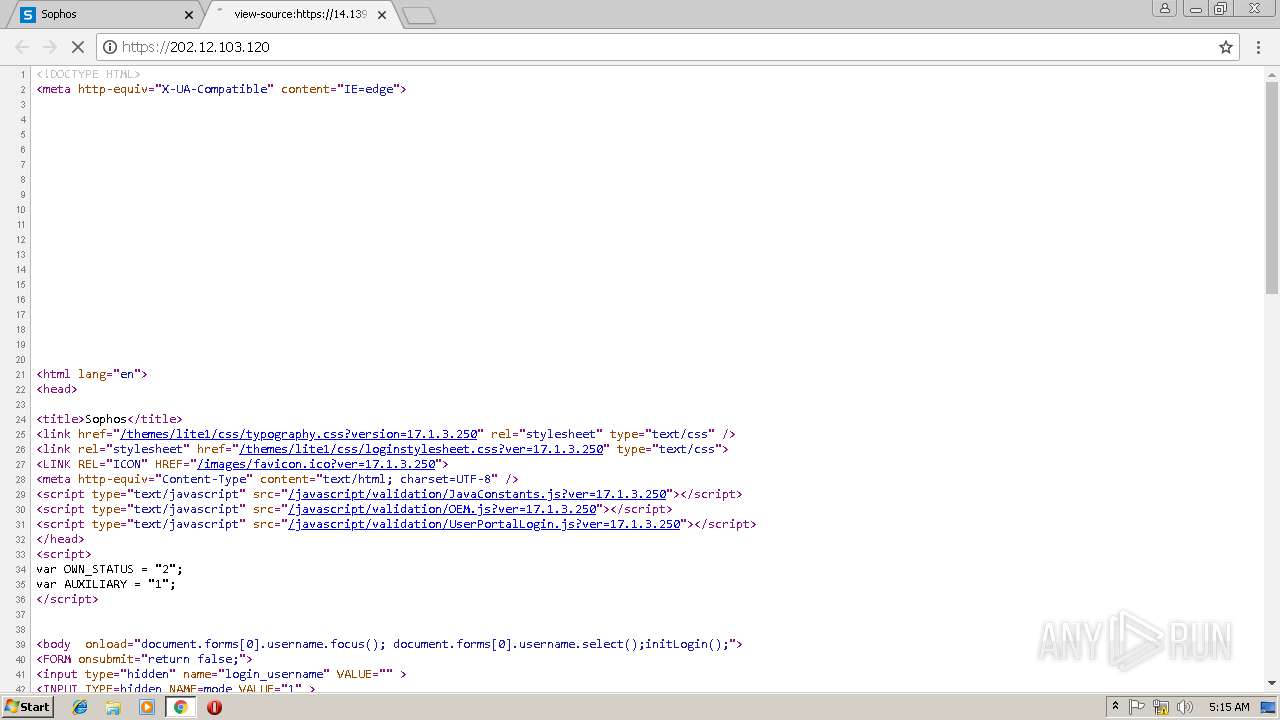Click the scrollbar up arrow
This screenshot has width=1280, height=720.
[1272, 73]
